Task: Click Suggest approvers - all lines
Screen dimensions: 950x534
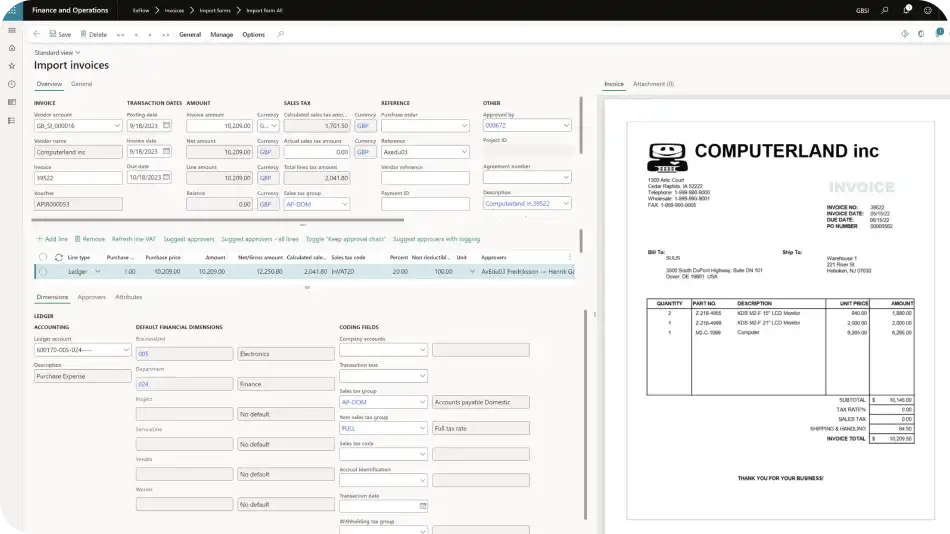Action: 260,239
